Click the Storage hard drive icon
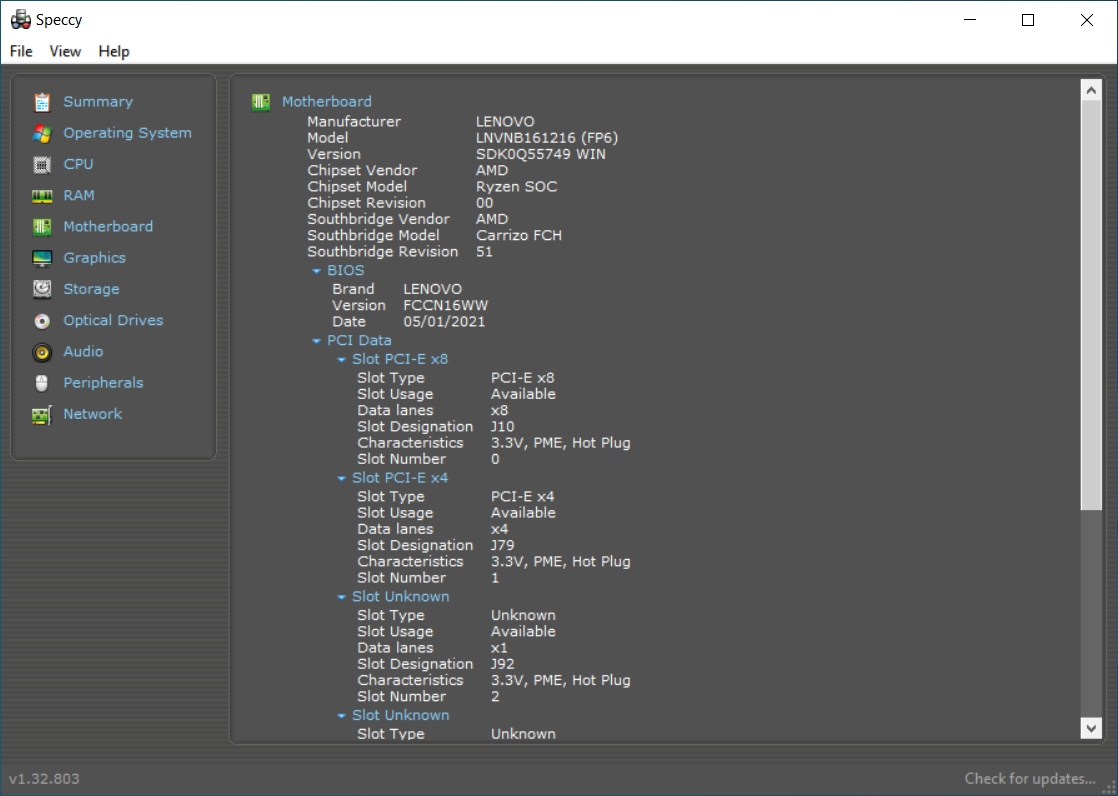1118x796 pixels. (42, 290)
